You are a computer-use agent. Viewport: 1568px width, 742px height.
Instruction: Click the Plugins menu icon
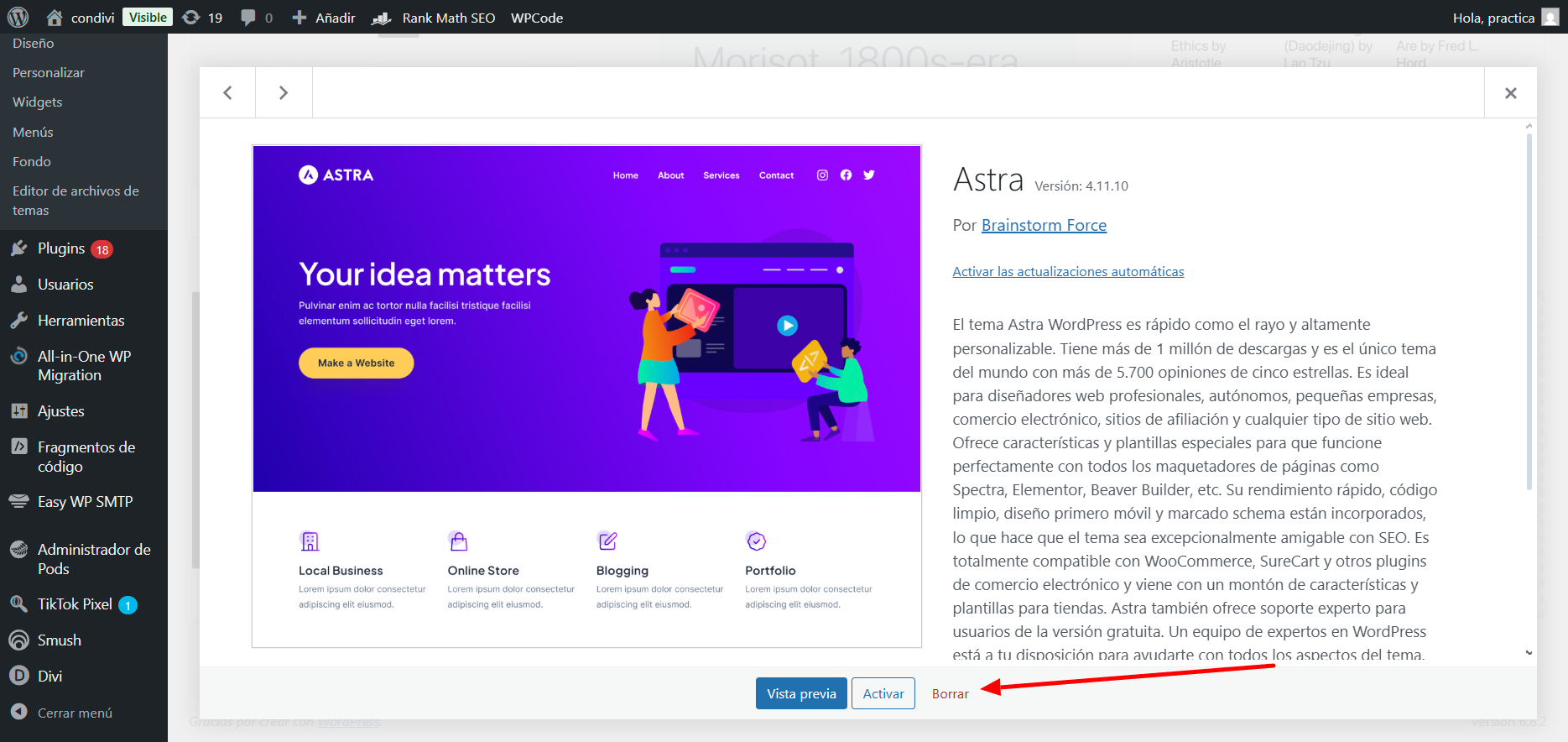[x=18, y=248]
